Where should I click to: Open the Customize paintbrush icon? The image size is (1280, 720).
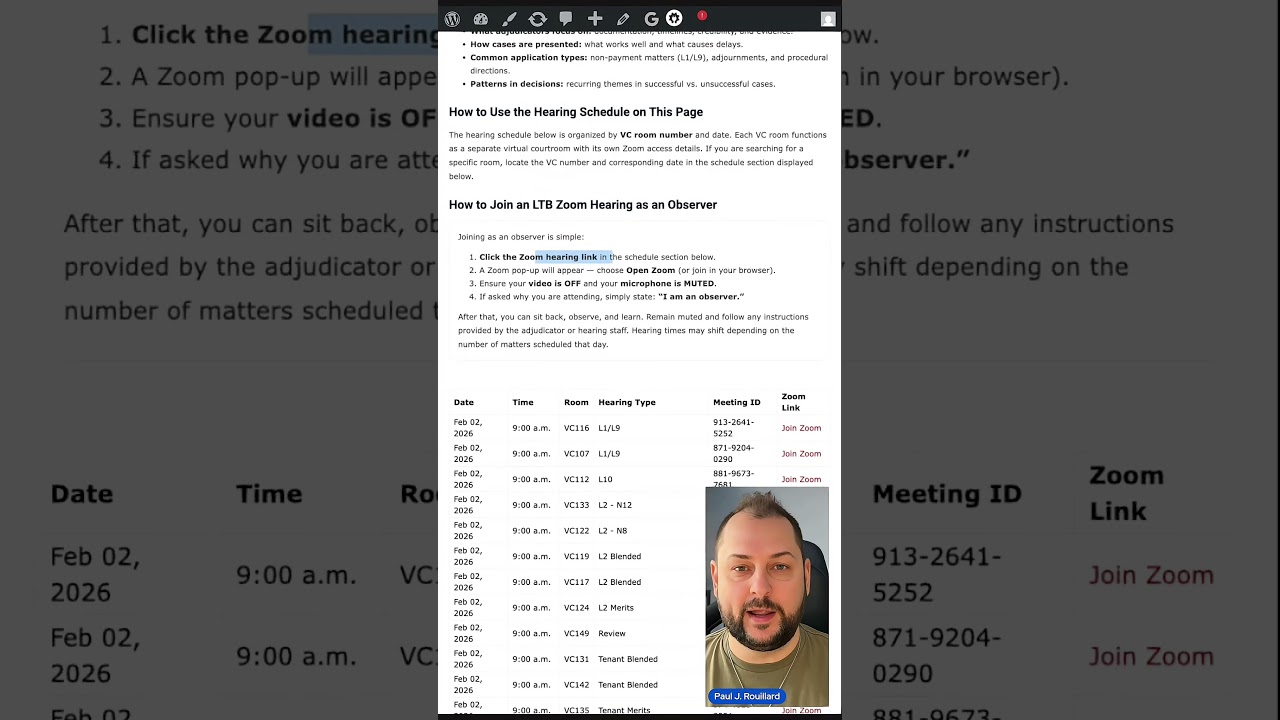pyautogui.click(x=509, y=19)
